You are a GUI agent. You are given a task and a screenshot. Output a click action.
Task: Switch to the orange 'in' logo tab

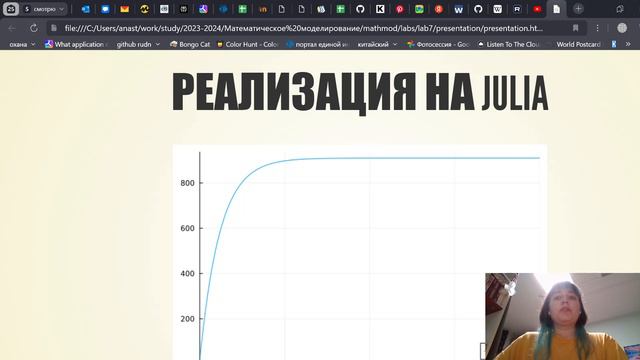tap(262, 9)
